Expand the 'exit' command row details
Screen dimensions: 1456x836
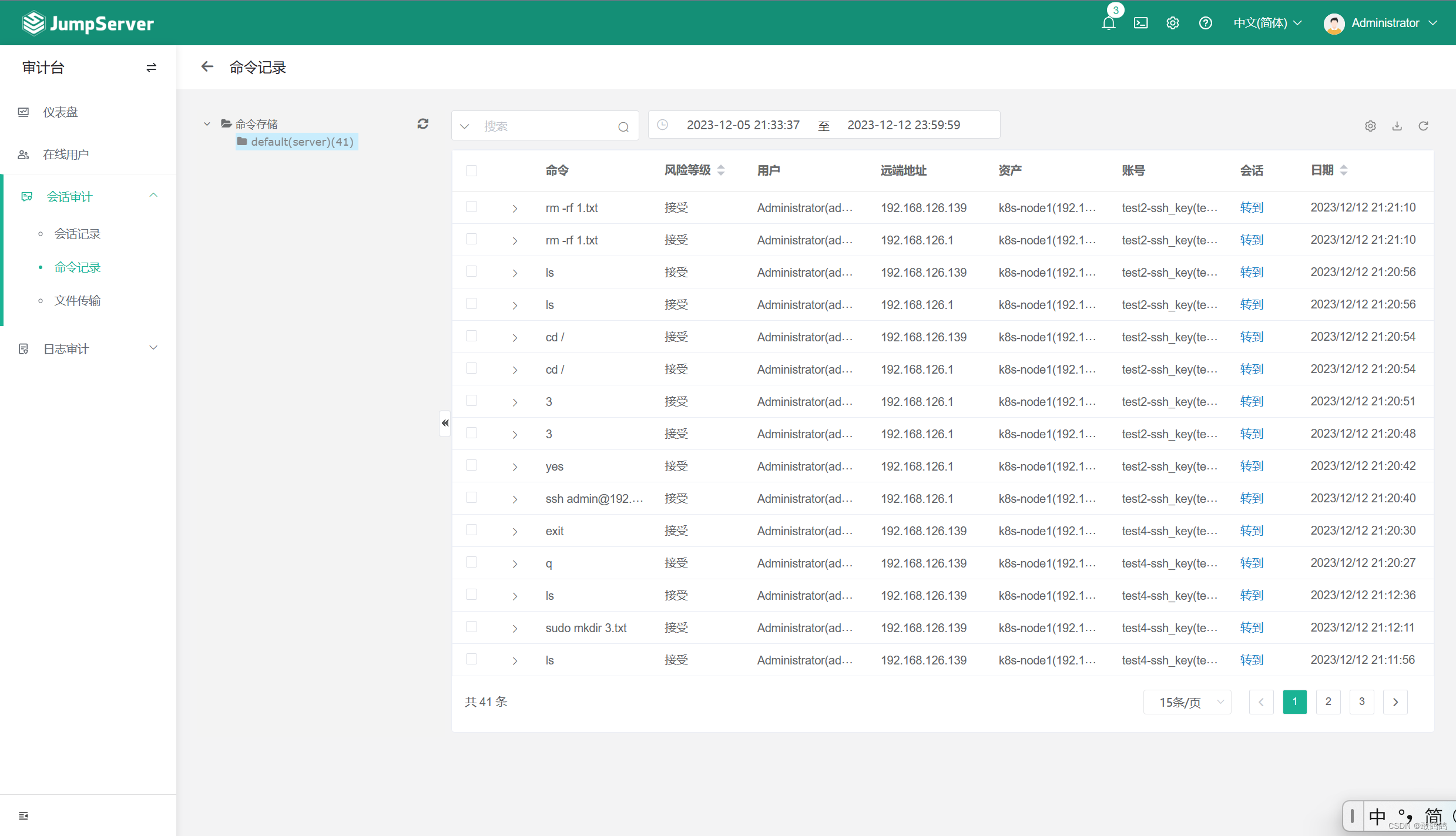tap(515, 532)
